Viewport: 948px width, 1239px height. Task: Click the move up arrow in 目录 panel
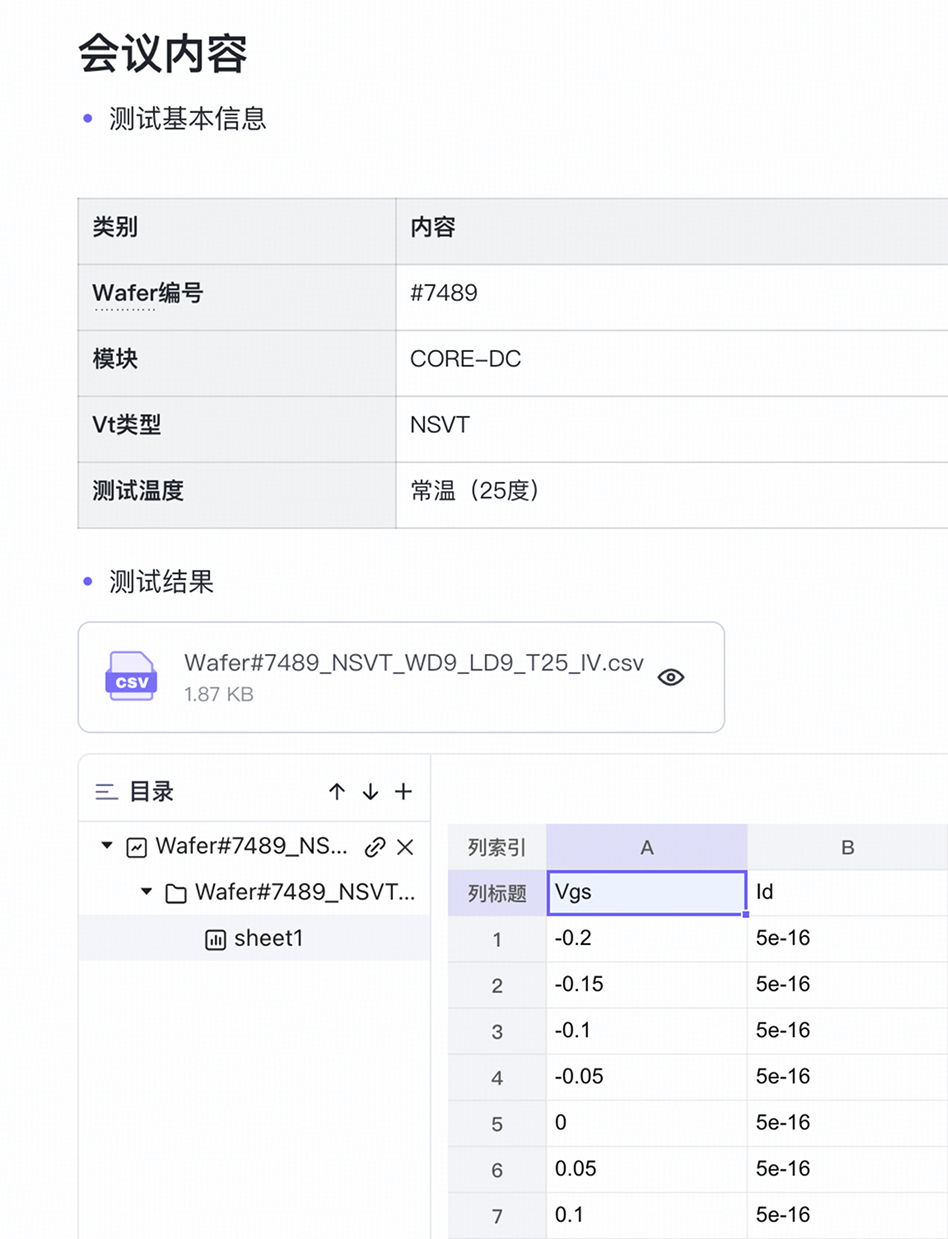click(337, 792)
